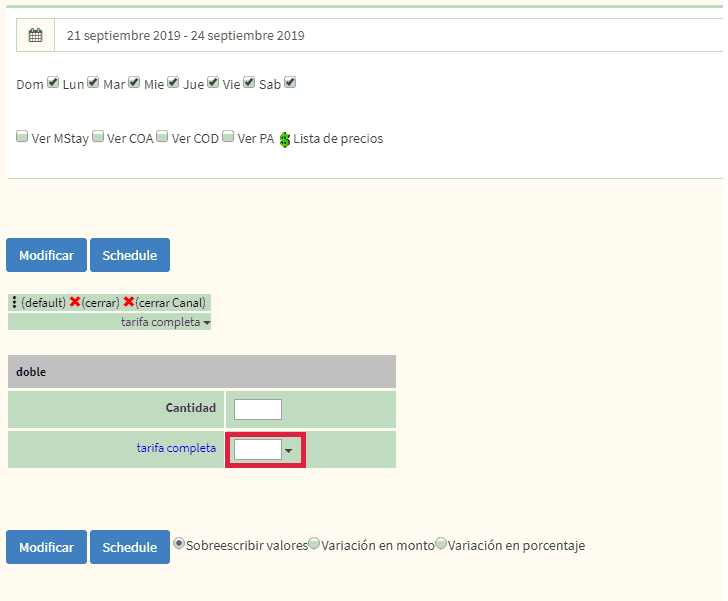Uncheck the Mie day checkbox
The height and width of the screenshot is (601, 728).
[x=173, y=83]
